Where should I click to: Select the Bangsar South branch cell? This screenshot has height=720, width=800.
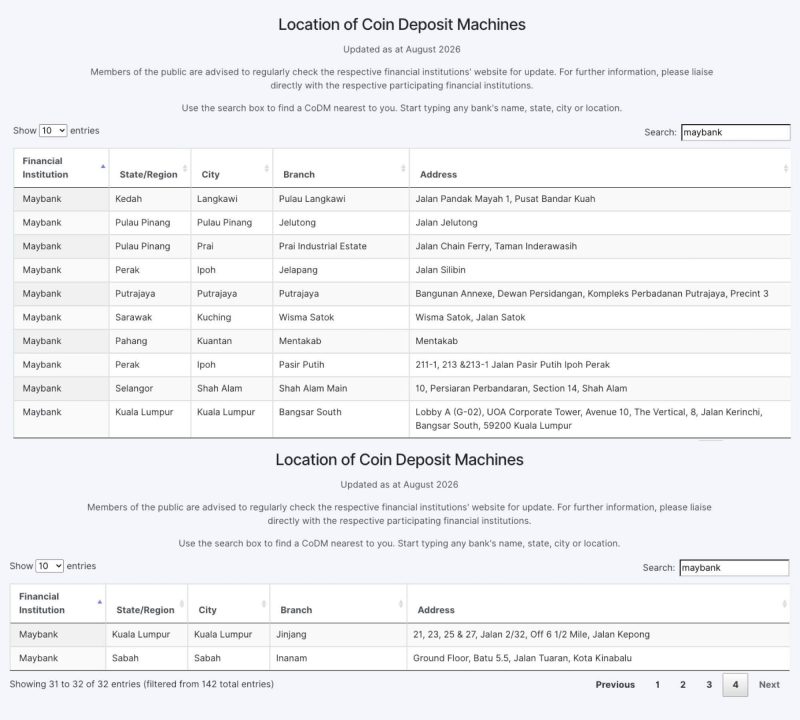pyautogui.click(x=341, y=419)
